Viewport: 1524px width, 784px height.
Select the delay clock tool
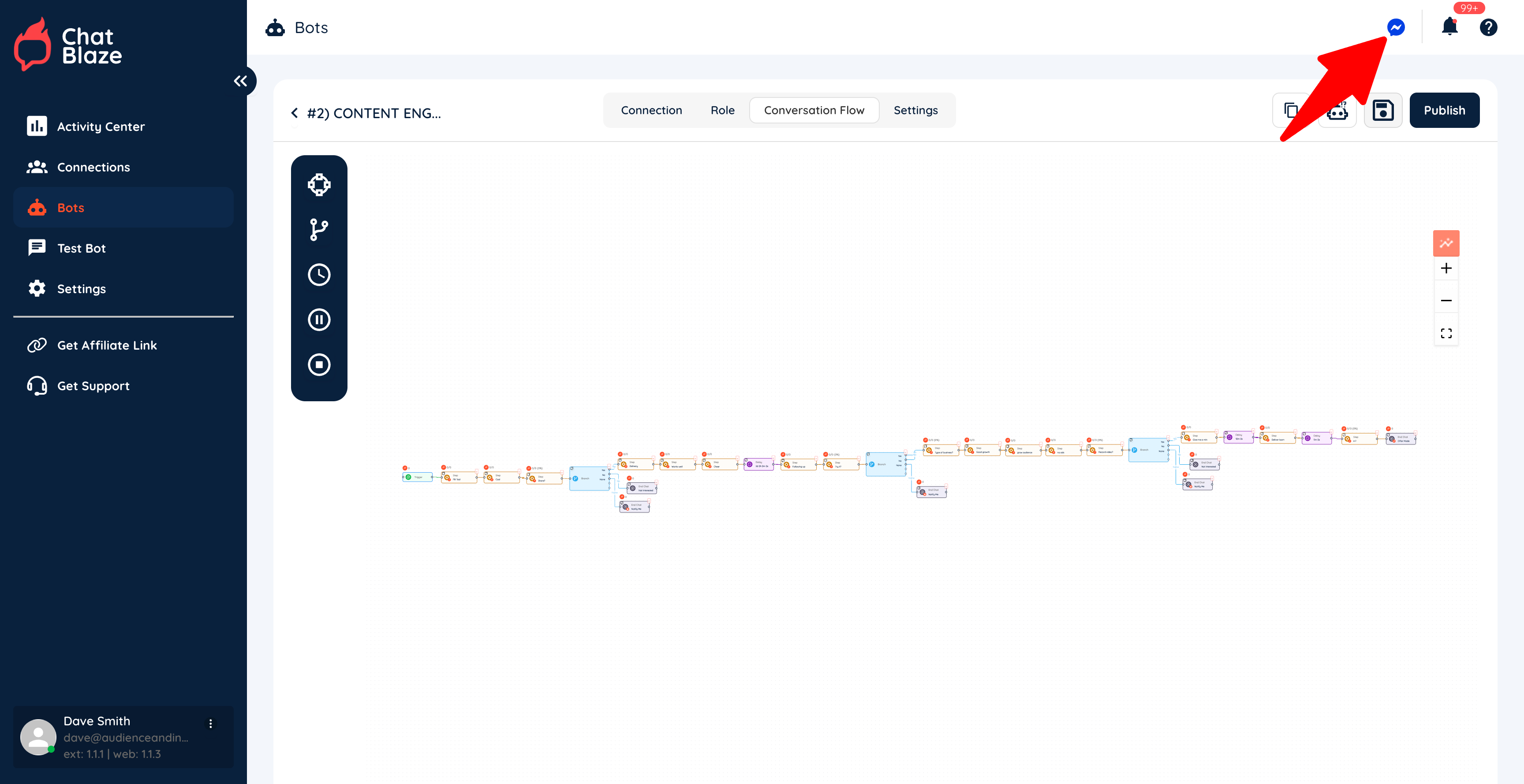point(319,275)
